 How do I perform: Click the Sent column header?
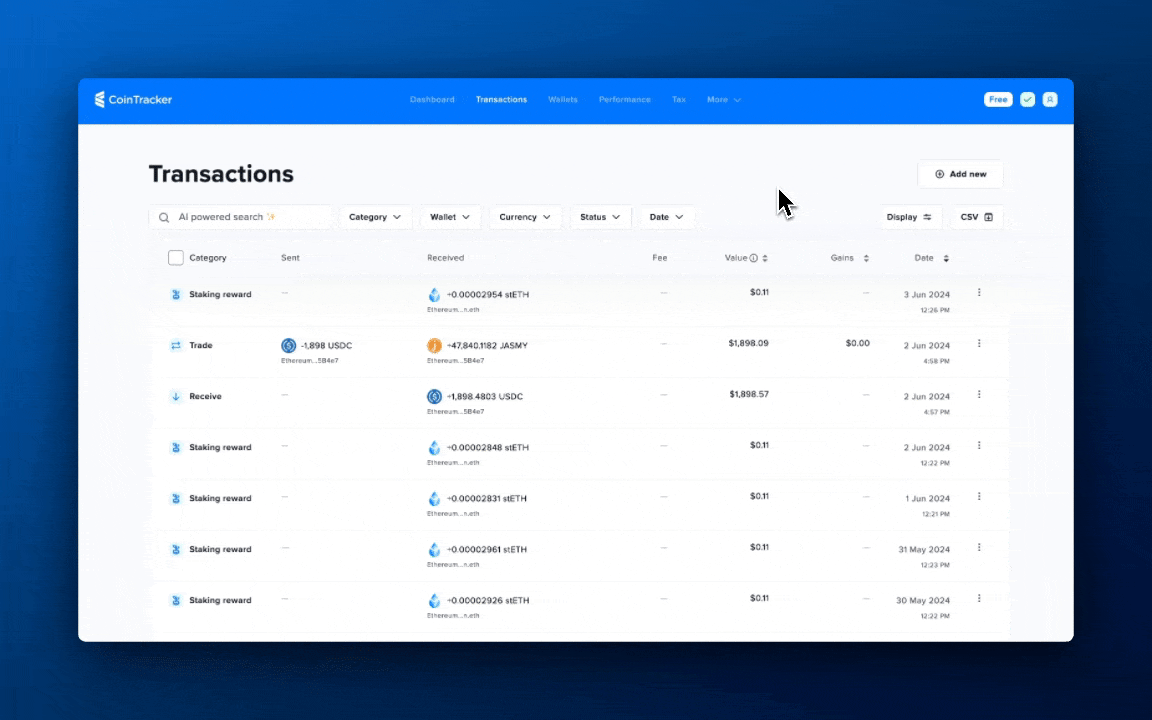(x=290, y=258)
